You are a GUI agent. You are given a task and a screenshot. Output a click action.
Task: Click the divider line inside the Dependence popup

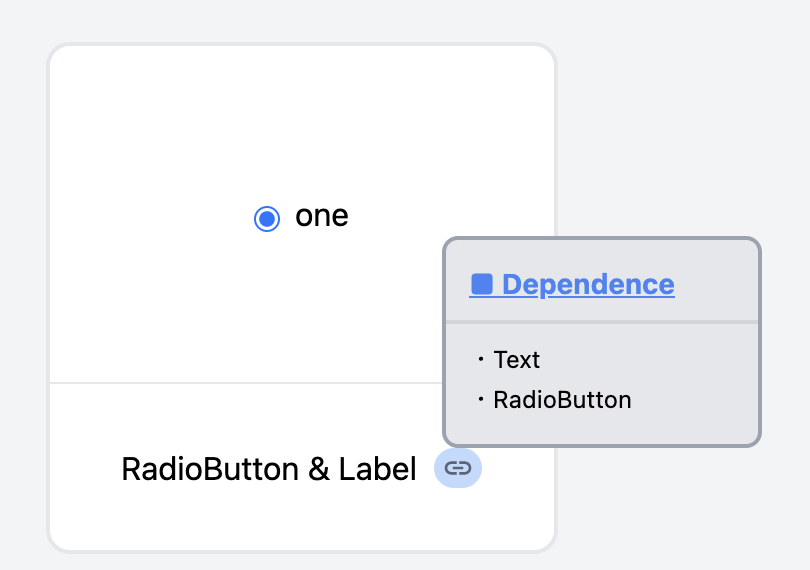click(602, 322)
